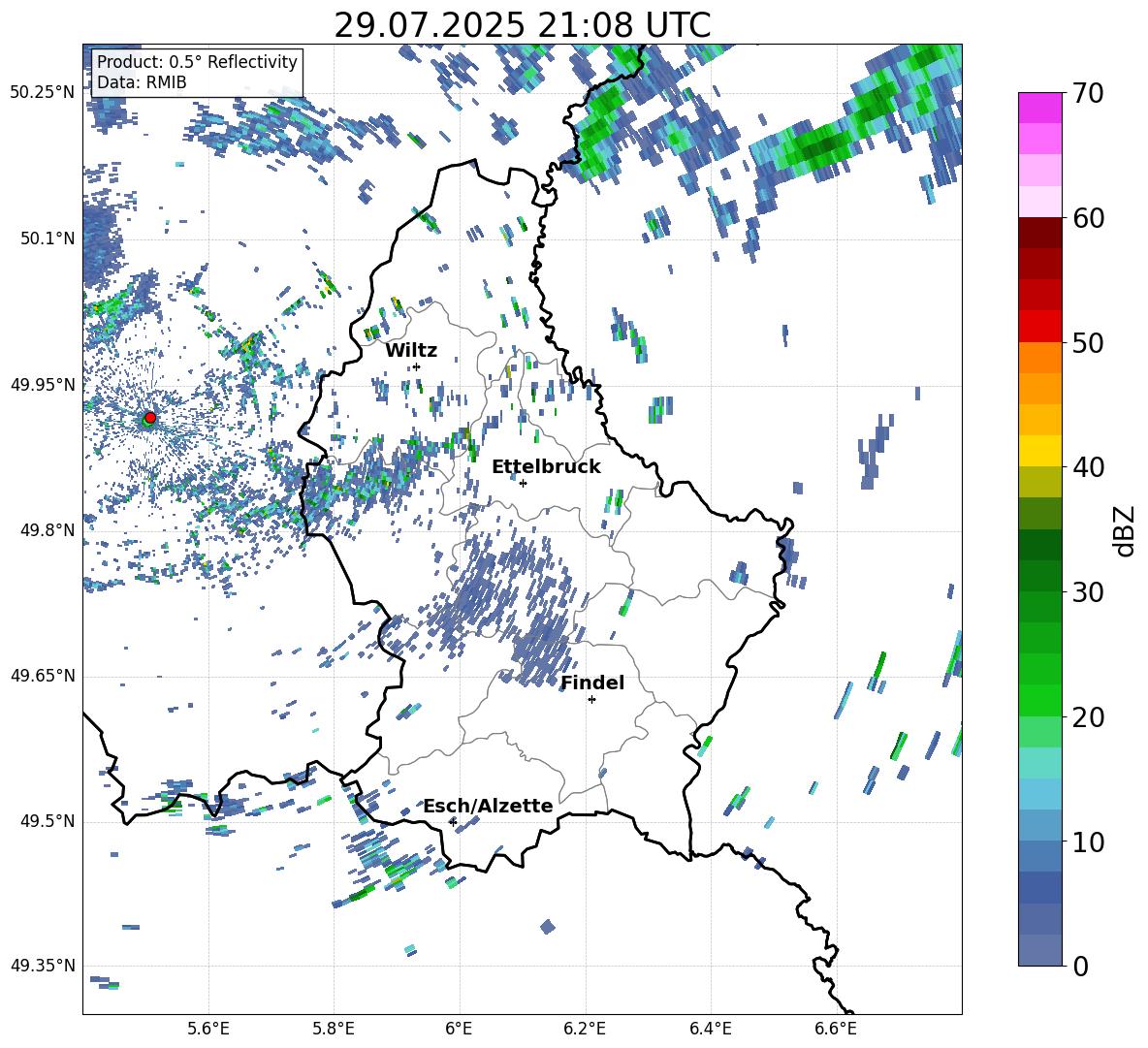The width and height of the screenshot is (1148, 1048).
Task: Click the longitude label 6.4°E
Action: (x=710, y=1029)
